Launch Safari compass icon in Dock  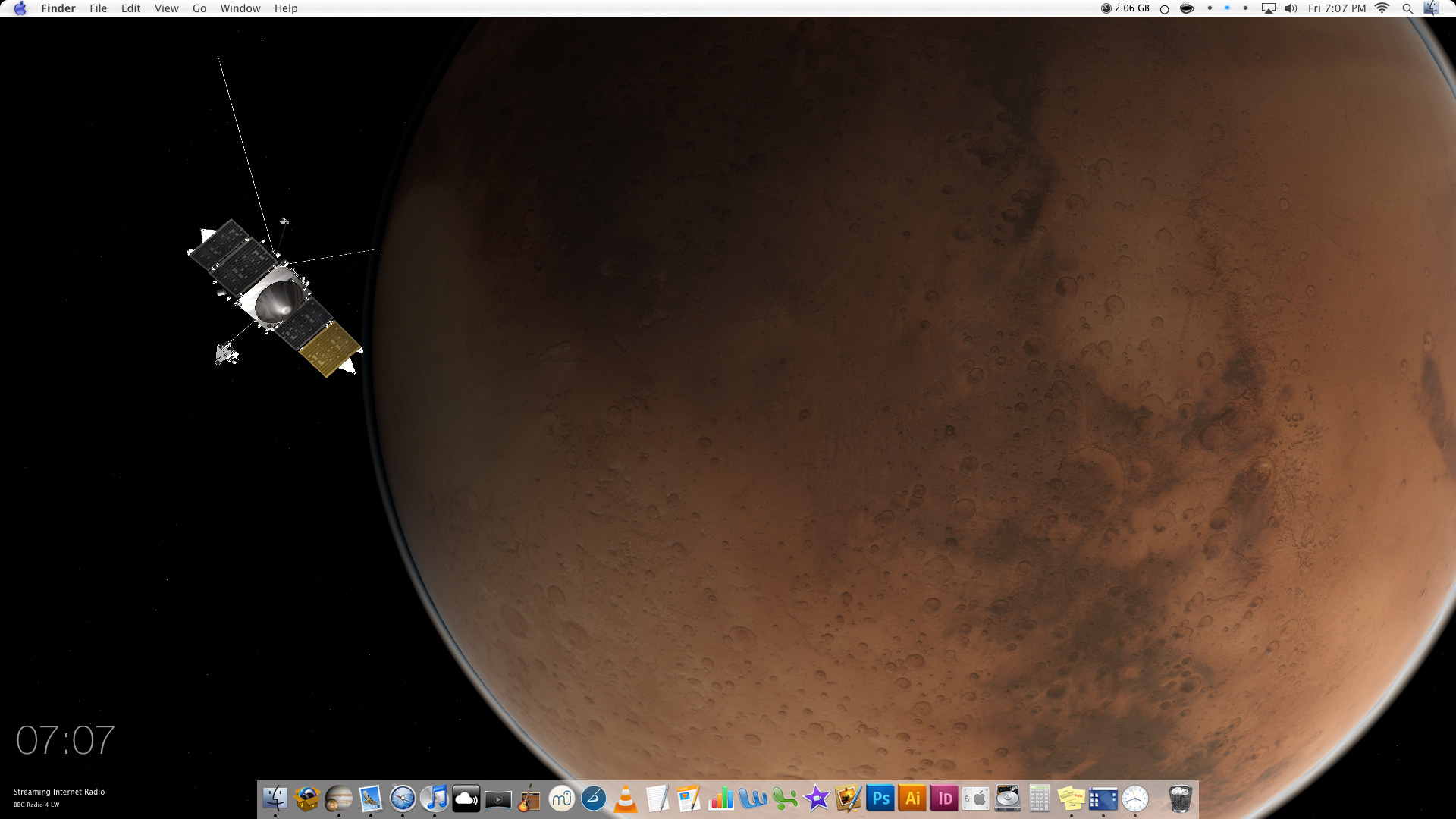pyautogui.click(x=403, y=799)
